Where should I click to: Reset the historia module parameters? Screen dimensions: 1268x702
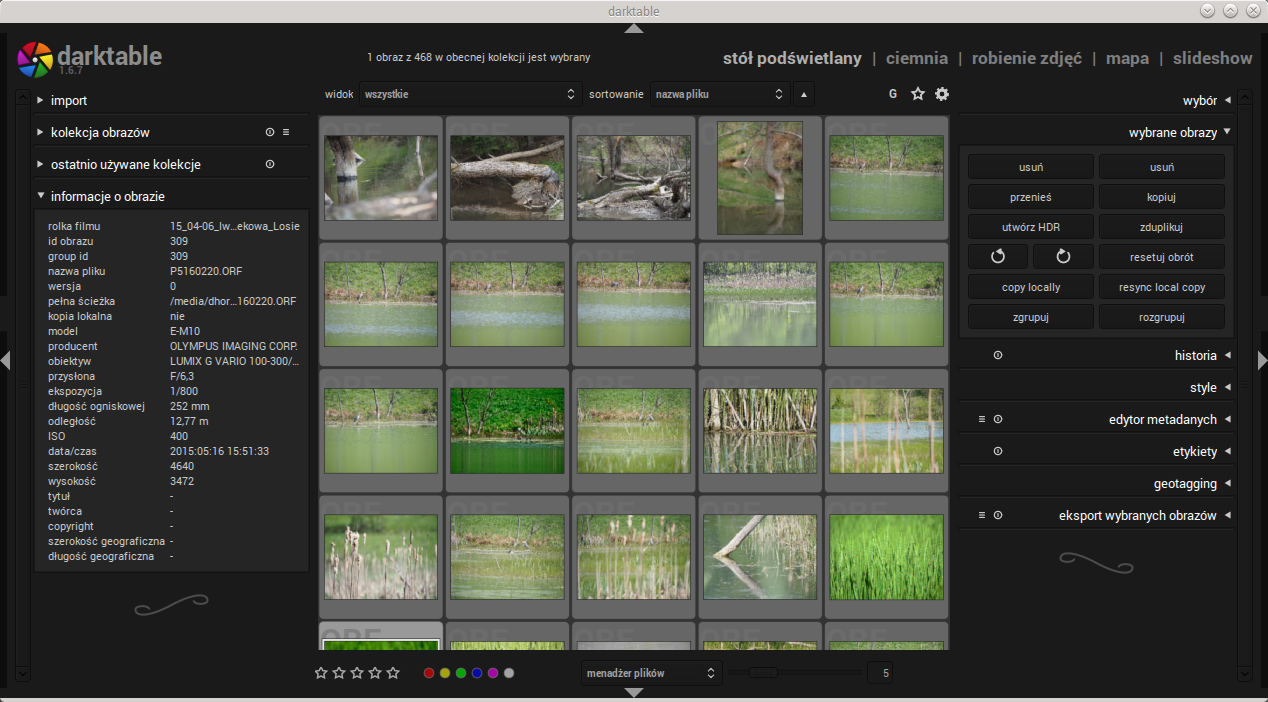pos(998,356)
